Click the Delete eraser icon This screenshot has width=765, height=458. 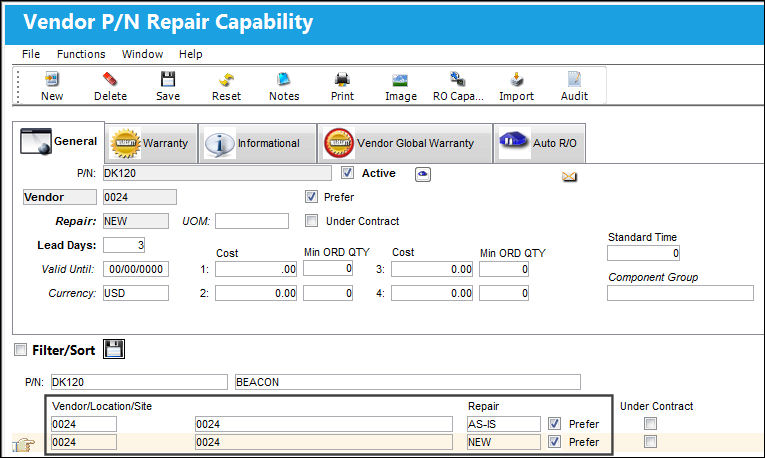tap(110, 79)
